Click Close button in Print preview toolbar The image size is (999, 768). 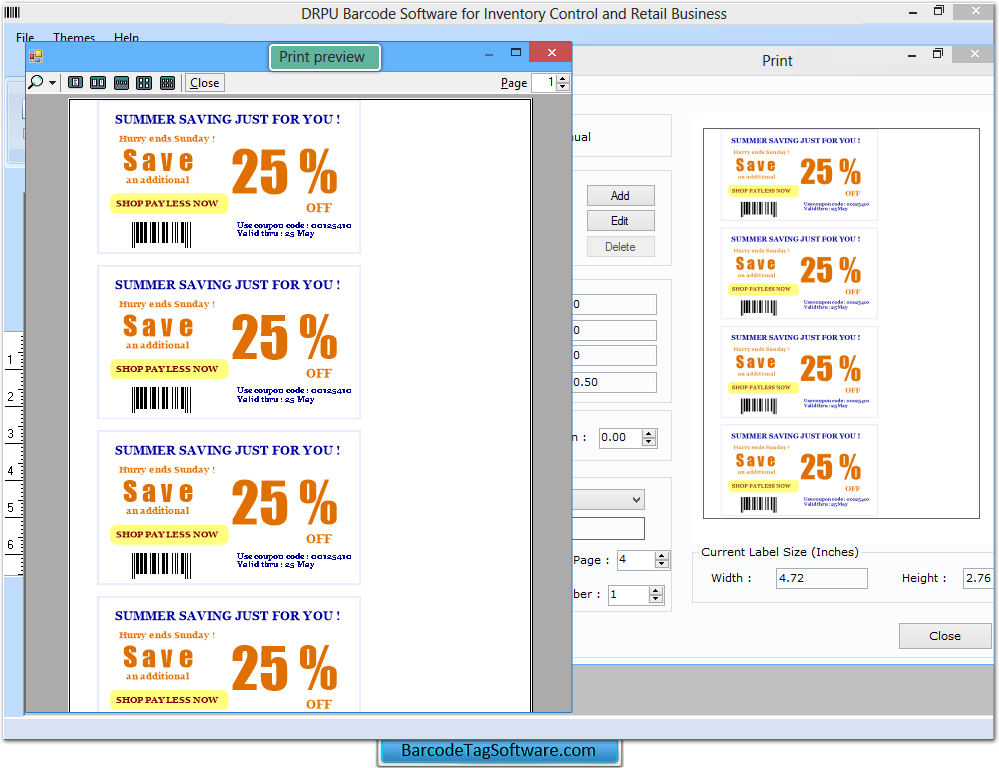pos(205,83)
